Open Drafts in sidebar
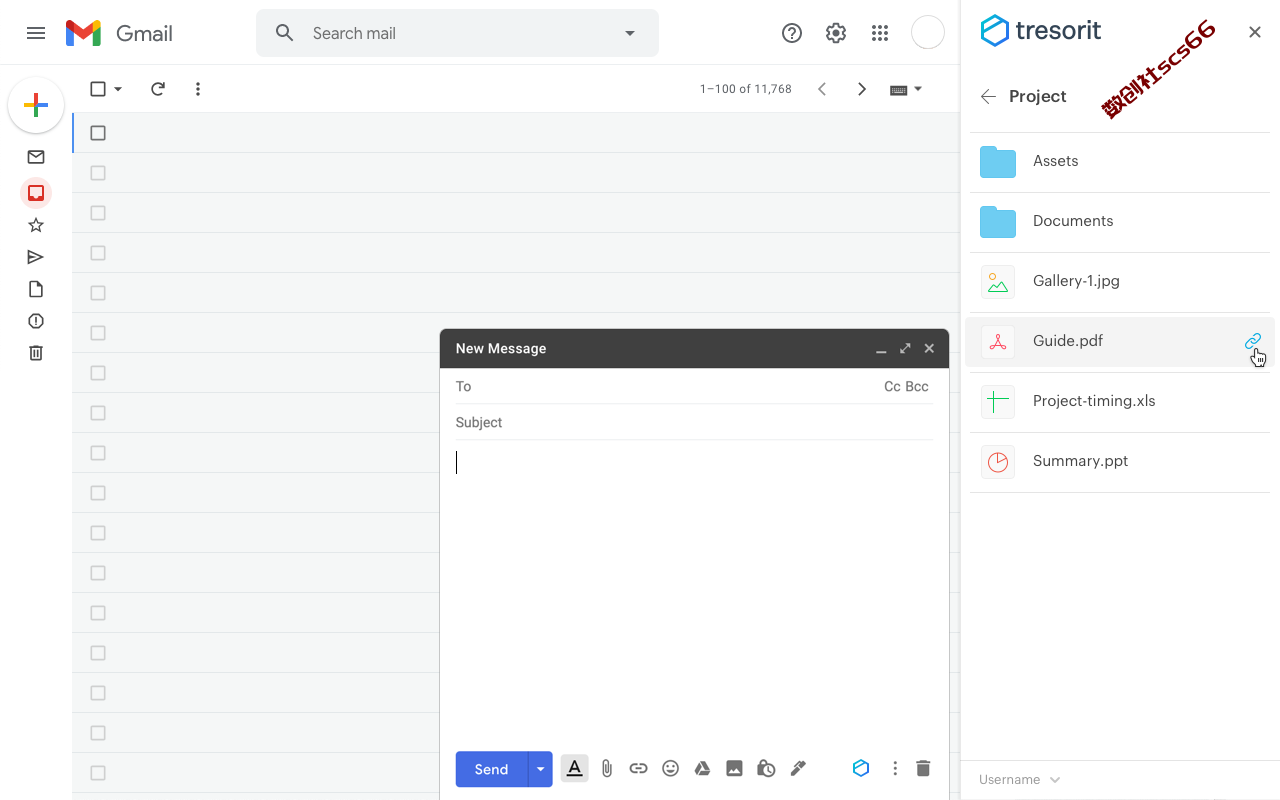The width and height of the screenshot is (1280, 800). pos(36,289)
